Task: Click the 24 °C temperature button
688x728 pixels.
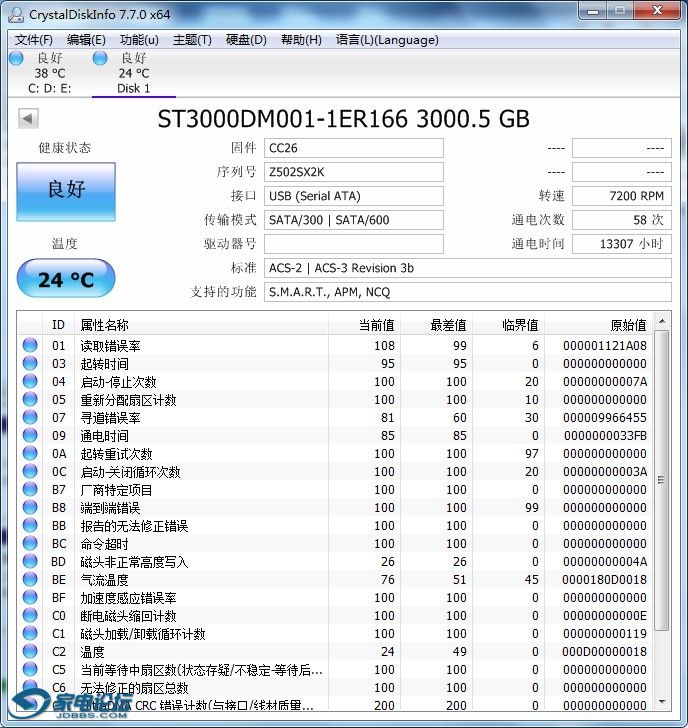Action: click(66, 279)
